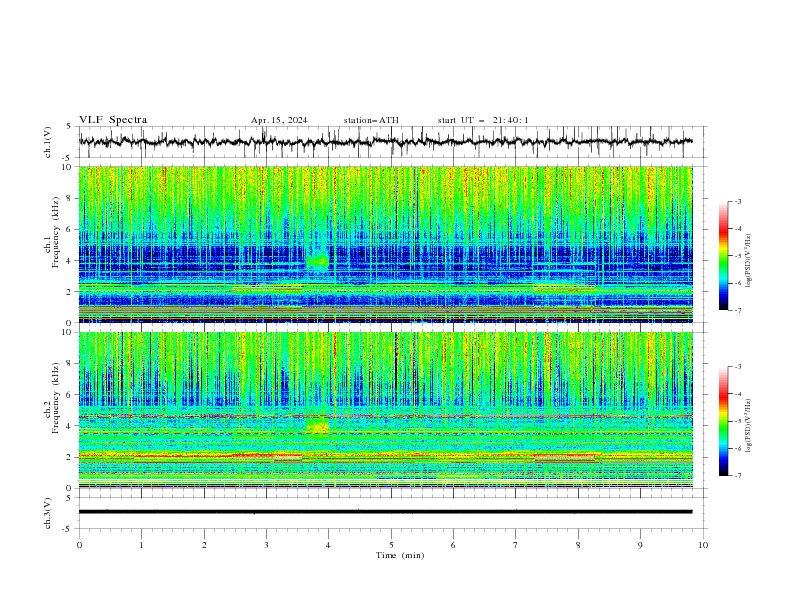The width and height of the screenshot is (792, 612).
Task: Click the green emission burst in ch.1 spectrogram
Action: point(318,261)
